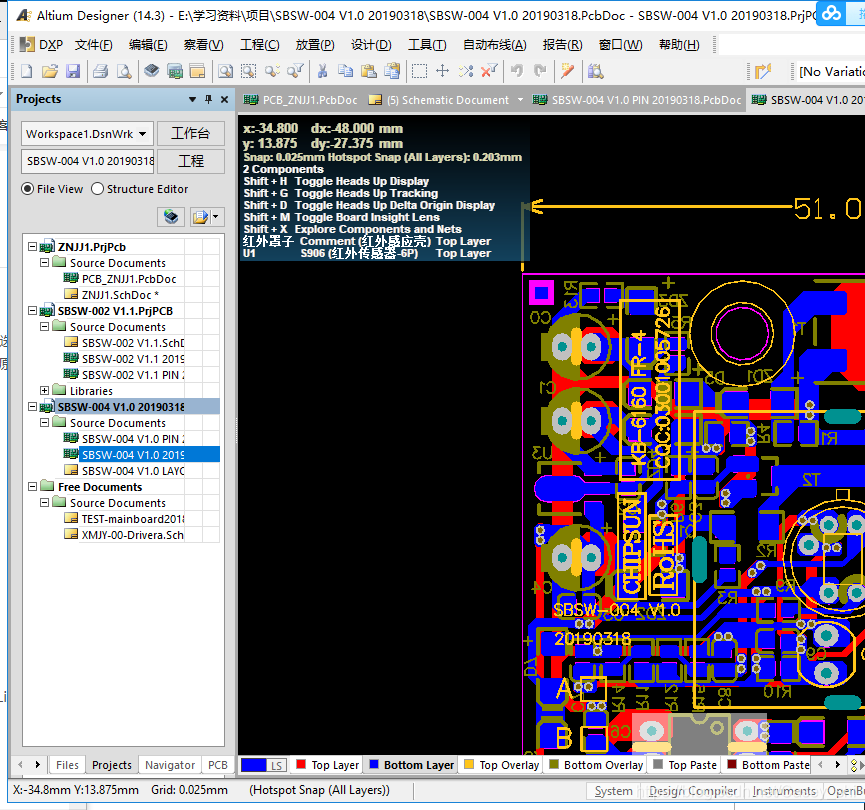Image resolution: width=865 pixels, height=810 pixels.
Task: Click Browse component libraries icon
Action: point(595,71)
